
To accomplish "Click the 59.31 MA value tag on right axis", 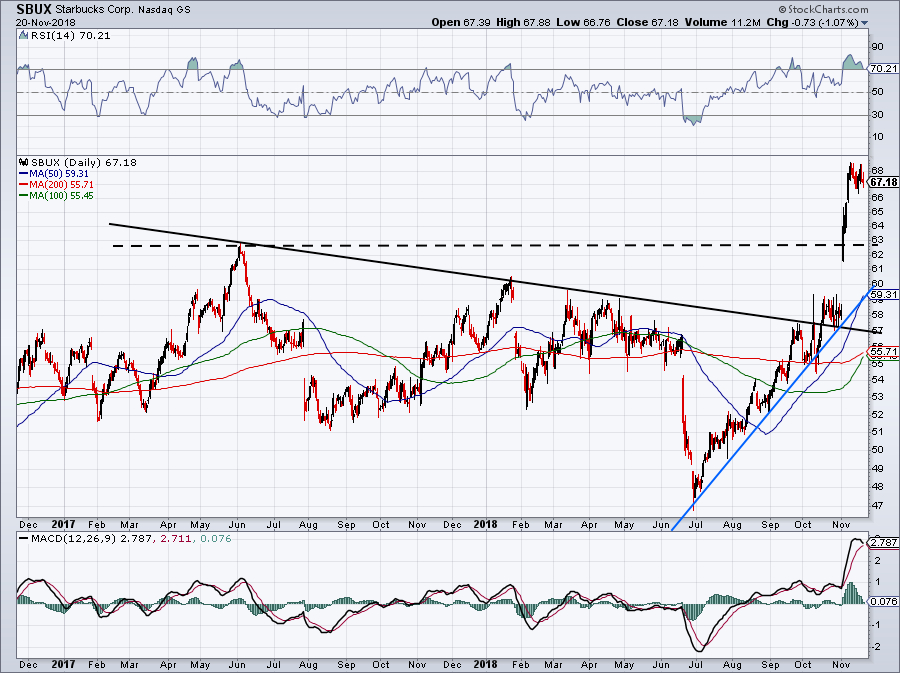I will (x=883, y=295).
